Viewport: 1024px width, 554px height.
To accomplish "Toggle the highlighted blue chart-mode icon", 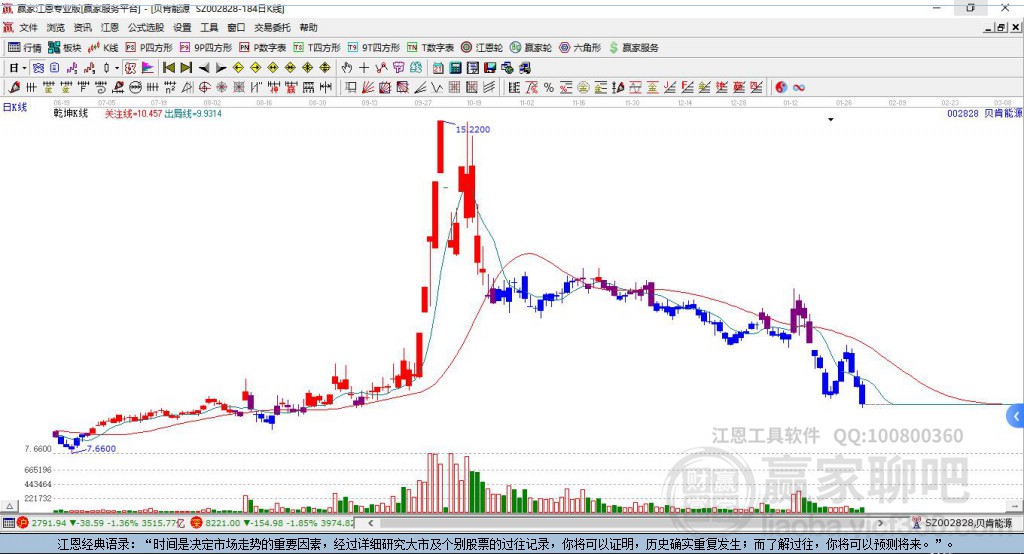I will pos(39,68).
